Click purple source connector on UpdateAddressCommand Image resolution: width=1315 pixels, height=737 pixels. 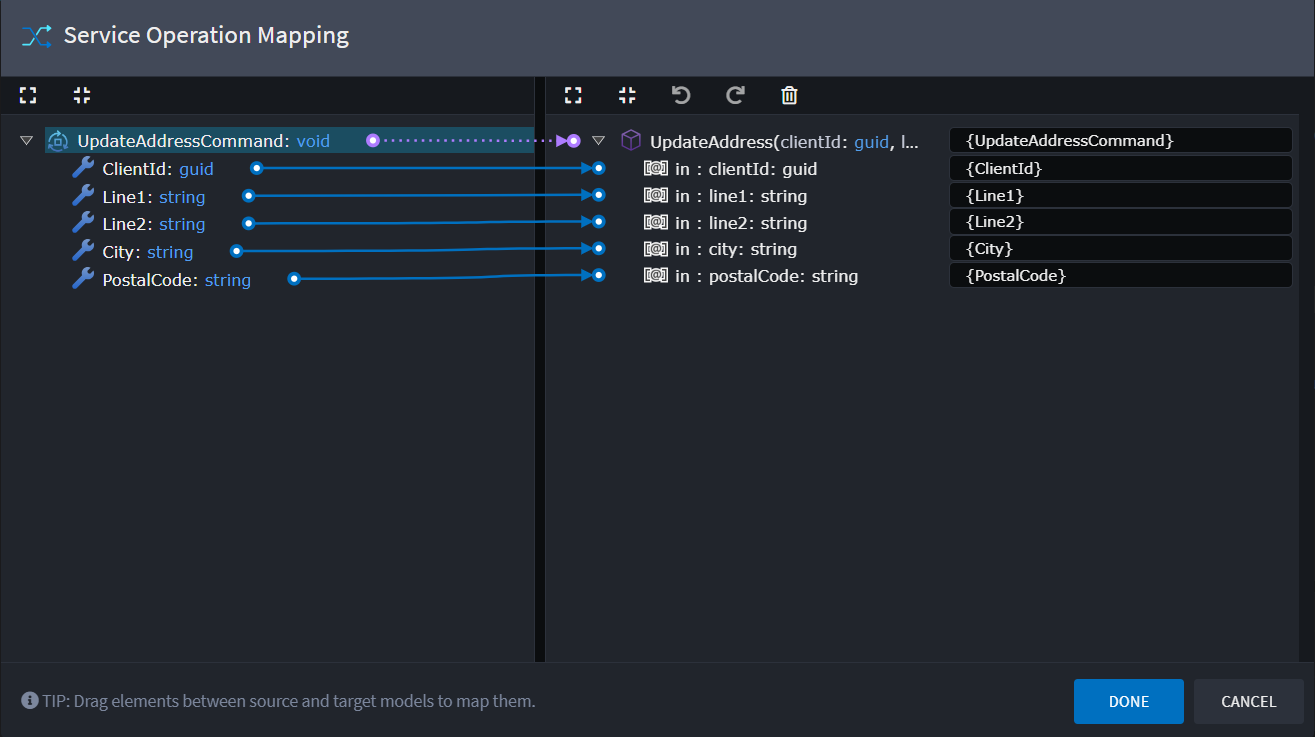click(x=373, y=140)
